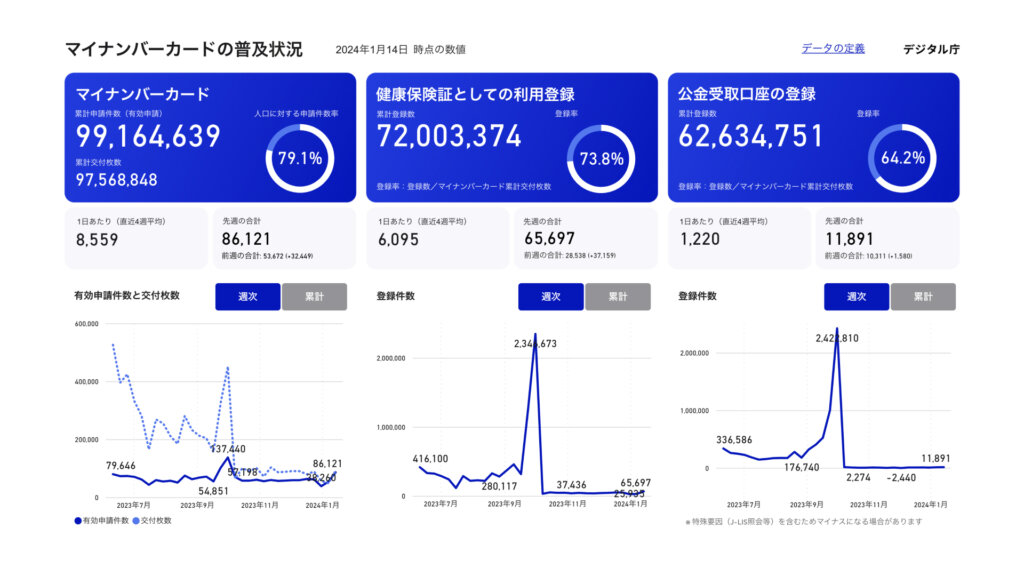The image size is (1024, 576).
Task: Select 累計 tab under 有効申請件数と交付枚数
Action: 314,296
